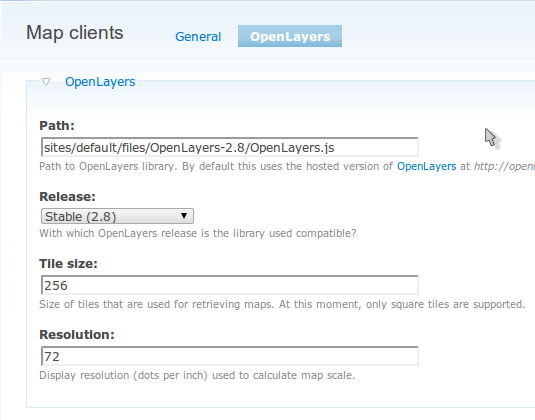Click the Map clients page heading
The width and height of the screenshot is (535, 420).
[75, 33]
